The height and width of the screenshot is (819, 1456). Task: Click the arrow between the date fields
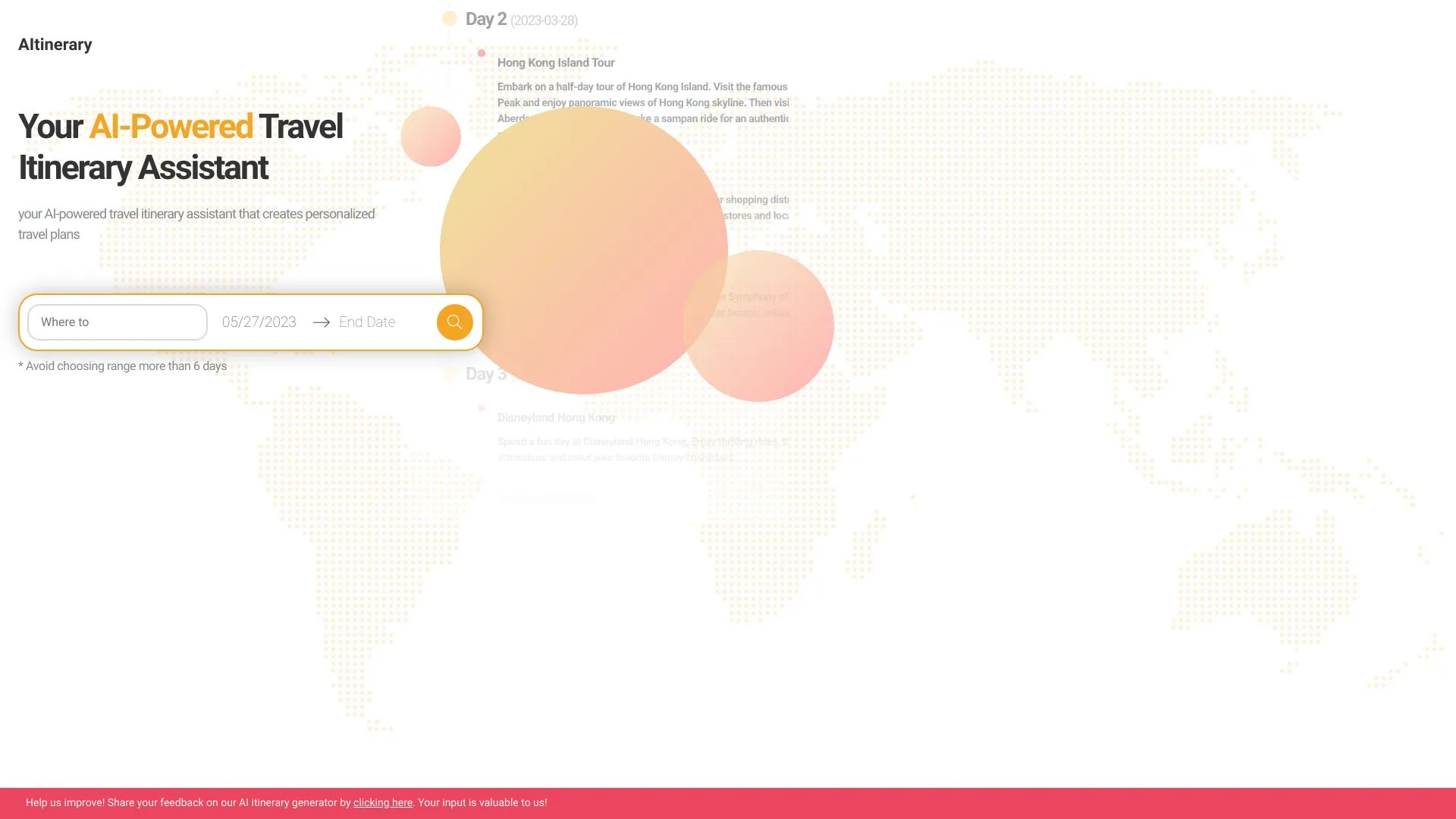pos(321,322)
